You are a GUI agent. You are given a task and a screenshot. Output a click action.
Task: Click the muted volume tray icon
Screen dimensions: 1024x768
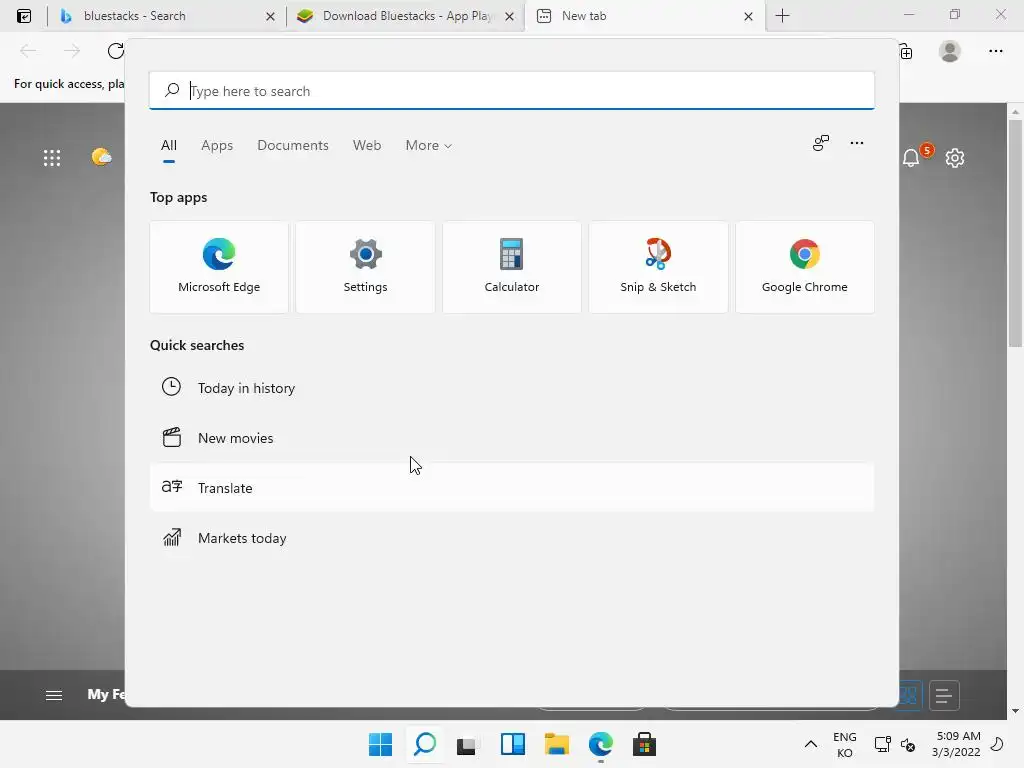tap(908, 744)
